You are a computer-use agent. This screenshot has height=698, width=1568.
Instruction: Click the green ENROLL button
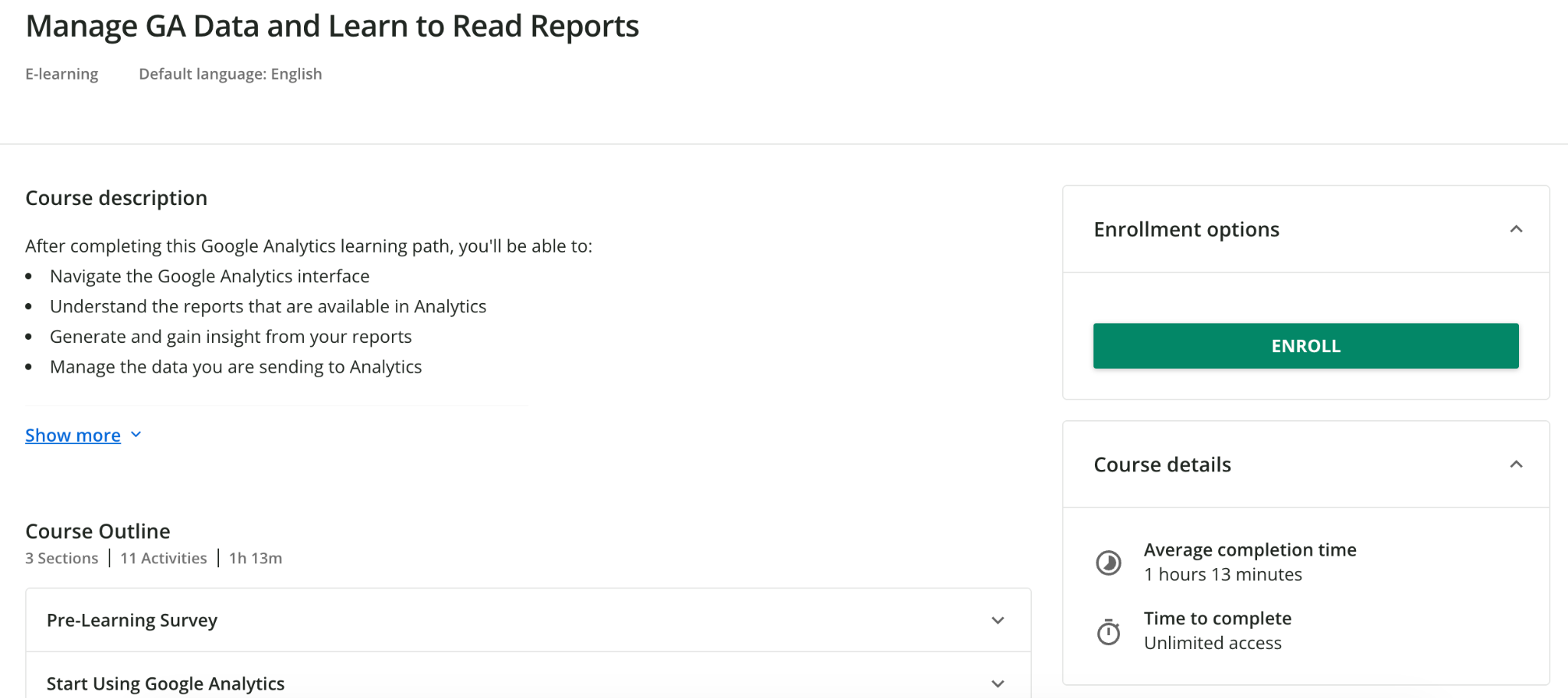click(x=1305, y=346)
